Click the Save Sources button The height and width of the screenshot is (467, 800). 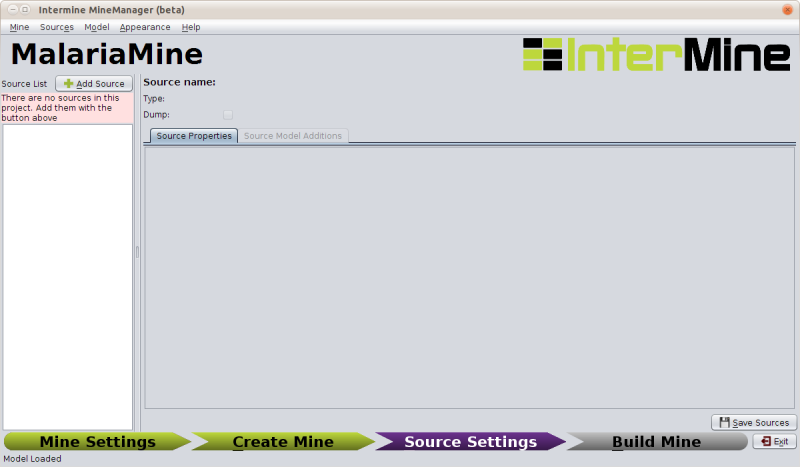754,423
